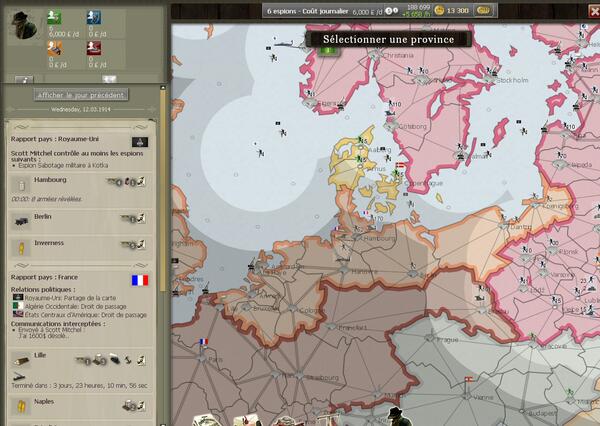The height and width of the screenshot is (426, 600).
Task: Click the Berlin row resource thumbnail
Action: pos(21,221)
